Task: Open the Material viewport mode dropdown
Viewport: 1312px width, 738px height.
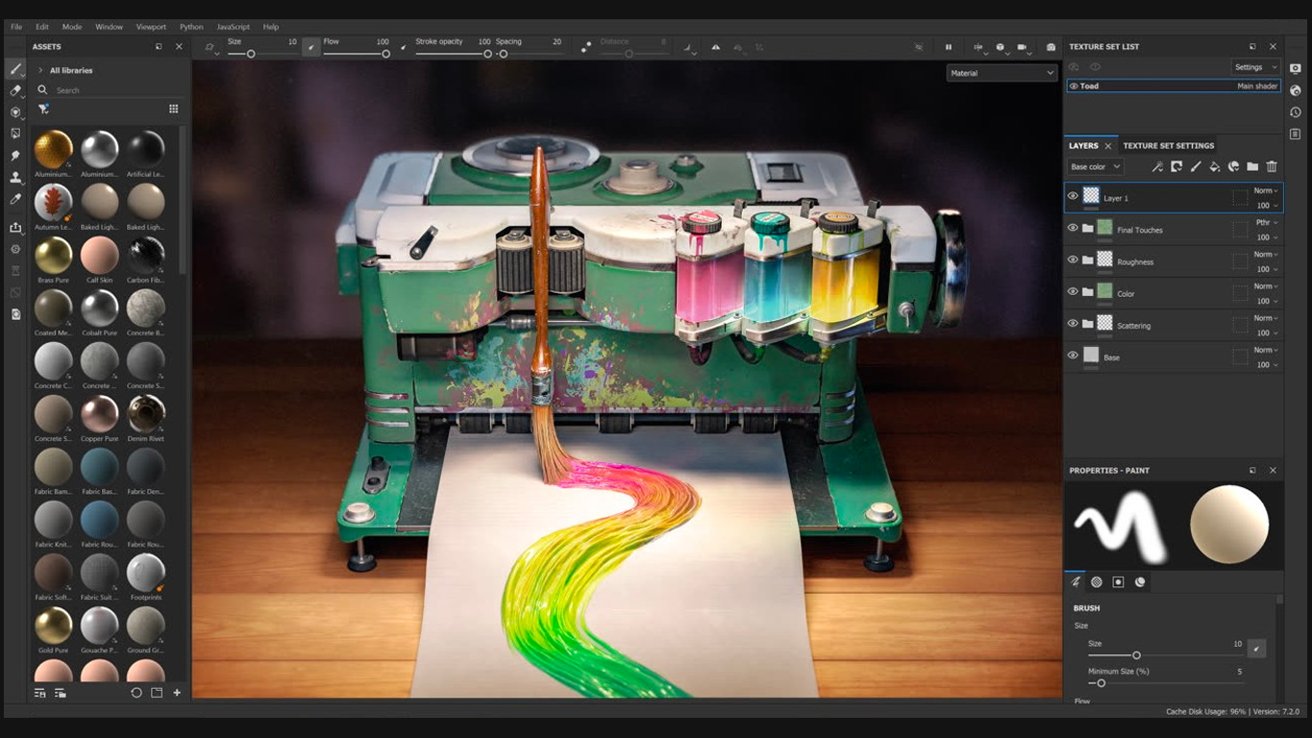Action: pyautogui.click(x=1001, y=73)
